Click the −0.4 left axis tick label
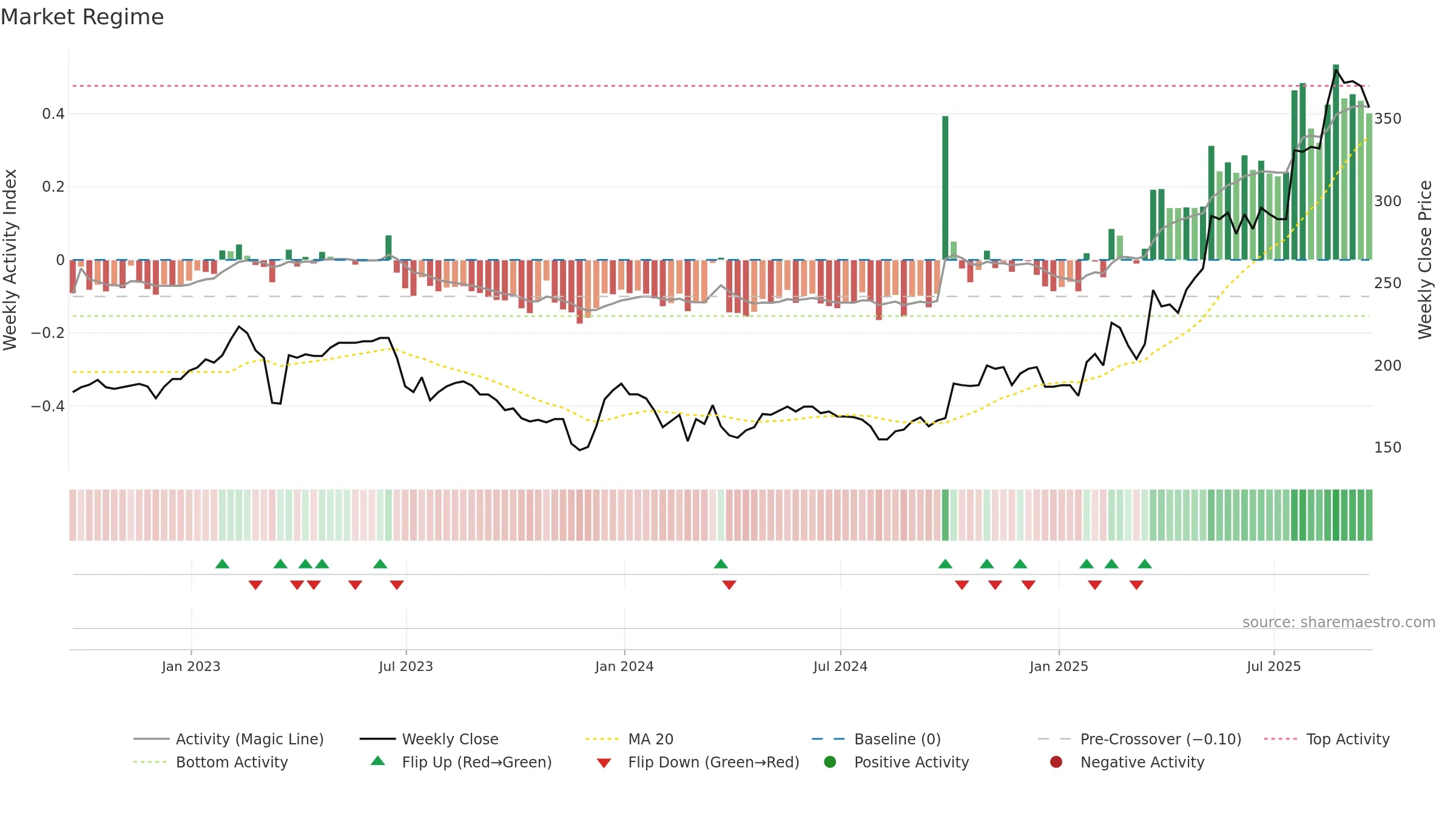The height and width of the screenshot is (819, 1456). (48, 406)
